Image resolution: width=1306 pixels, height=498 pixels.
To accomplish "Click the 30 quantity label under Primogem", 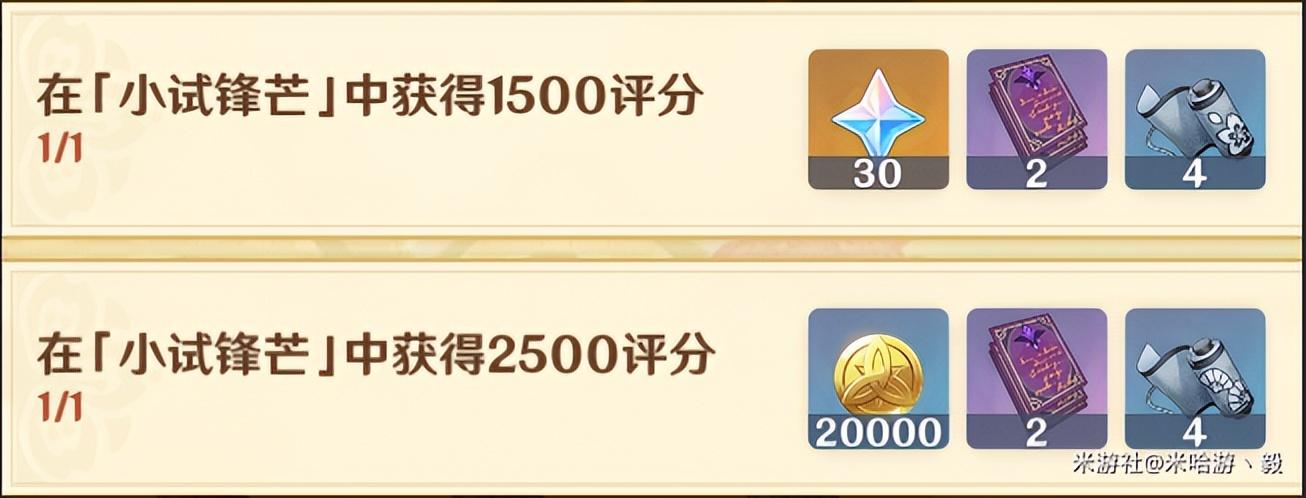I will (x=878, y=174).
